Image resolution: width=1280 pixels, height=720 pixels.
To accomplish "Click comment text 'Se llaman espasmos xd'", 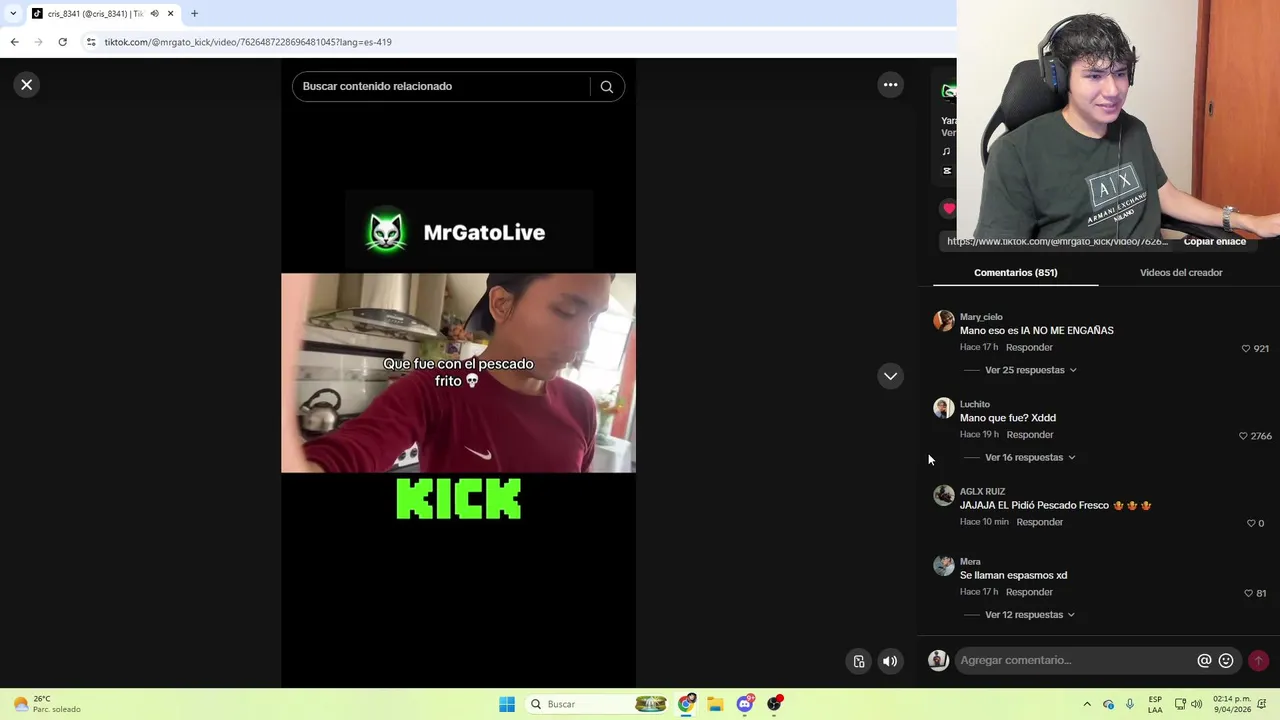I will [x=1013, y=575].
